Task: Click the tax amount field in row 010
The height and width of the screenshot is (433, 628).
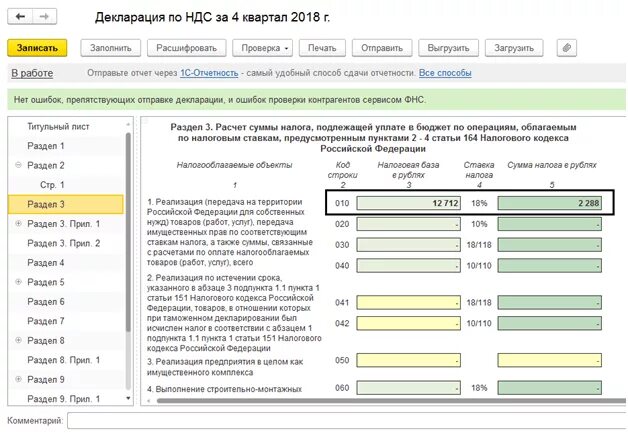Action: tap(550, 203)
